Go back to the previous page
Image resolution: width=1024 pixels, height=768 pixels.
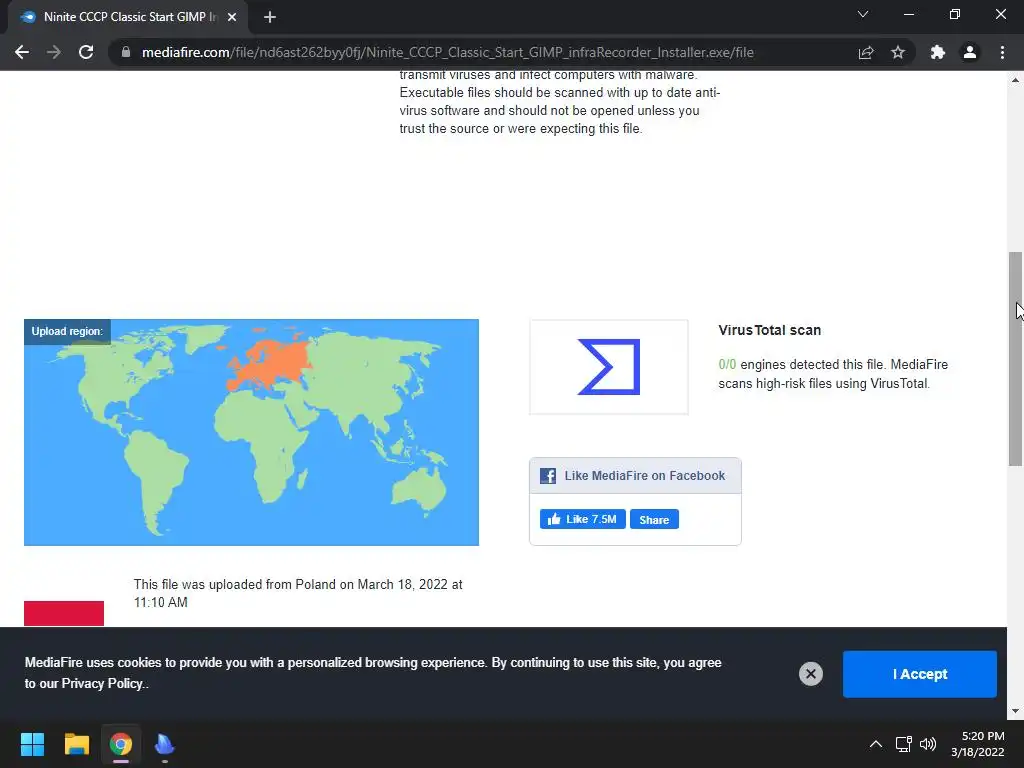coord(22,52)
